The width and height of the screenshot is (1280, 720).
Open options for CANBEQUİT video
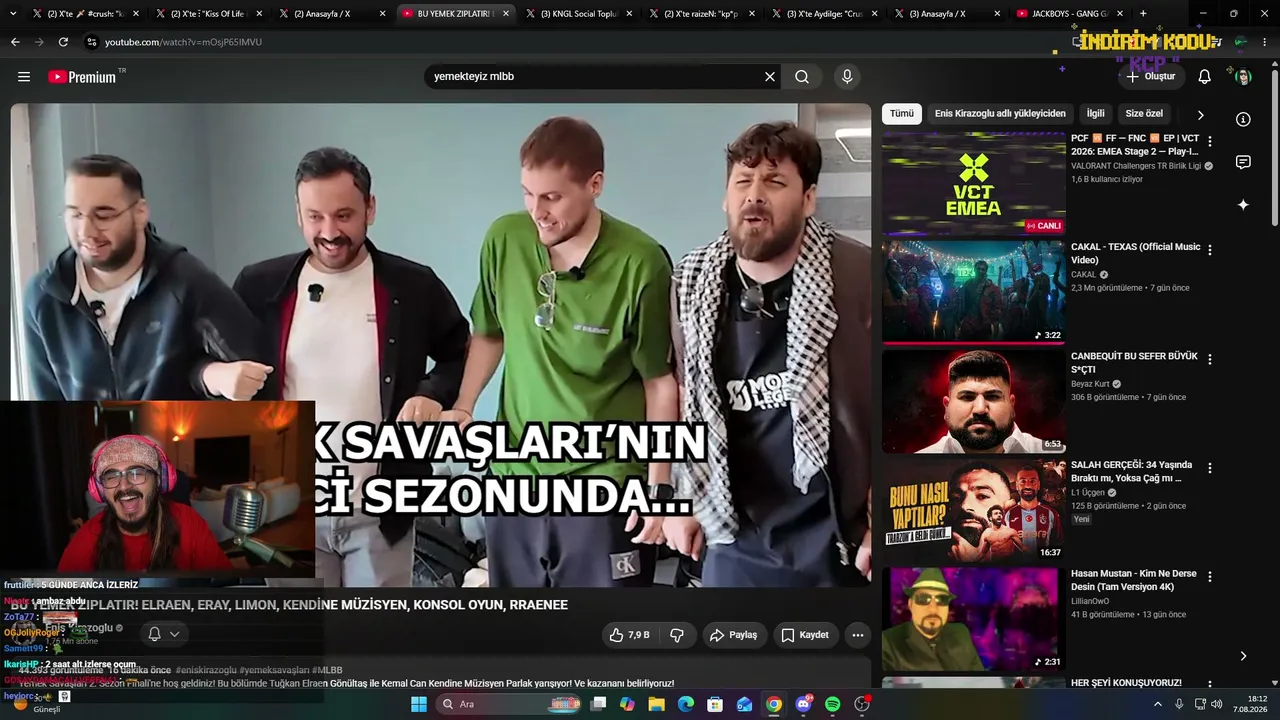point(1210,359)
